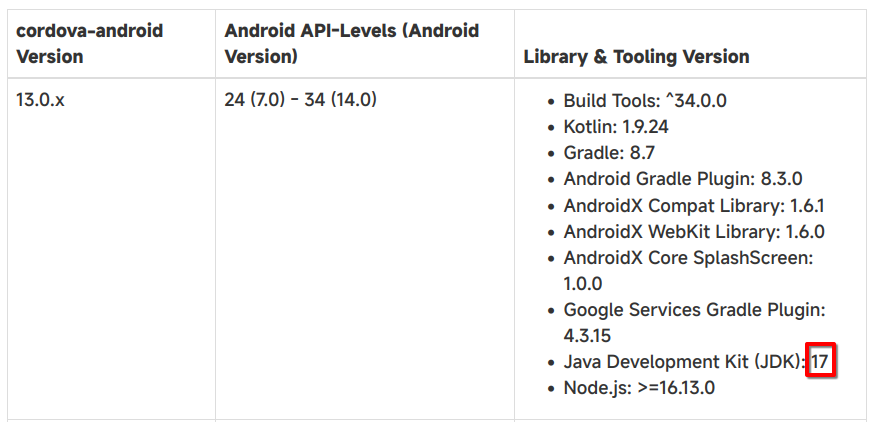Image resolution: width=878 pixels, height=422 pixels.
Task: Click the Gradle: 8.7 list entry
Action: tap(609, 153)
